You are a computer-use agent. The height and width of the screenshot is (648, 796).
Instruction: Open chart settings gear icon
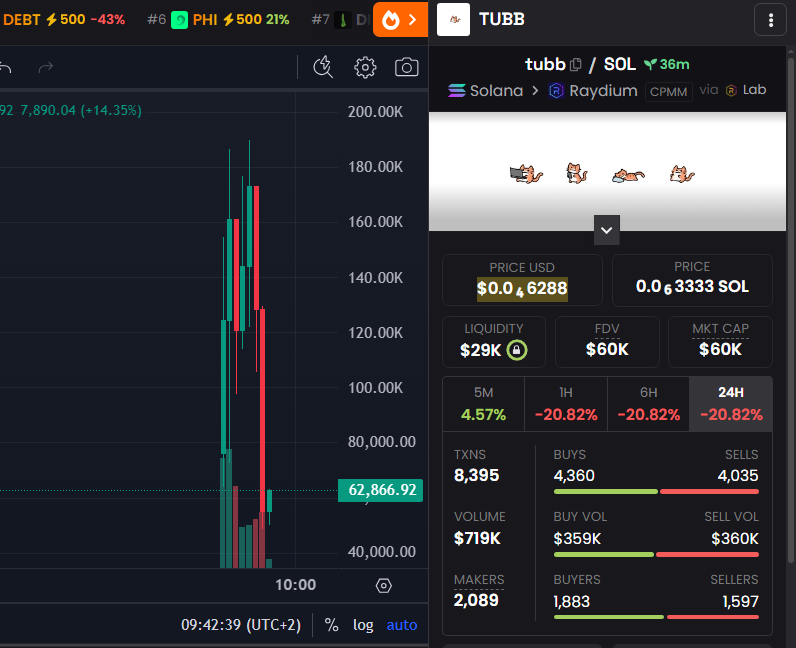[365, 67]
